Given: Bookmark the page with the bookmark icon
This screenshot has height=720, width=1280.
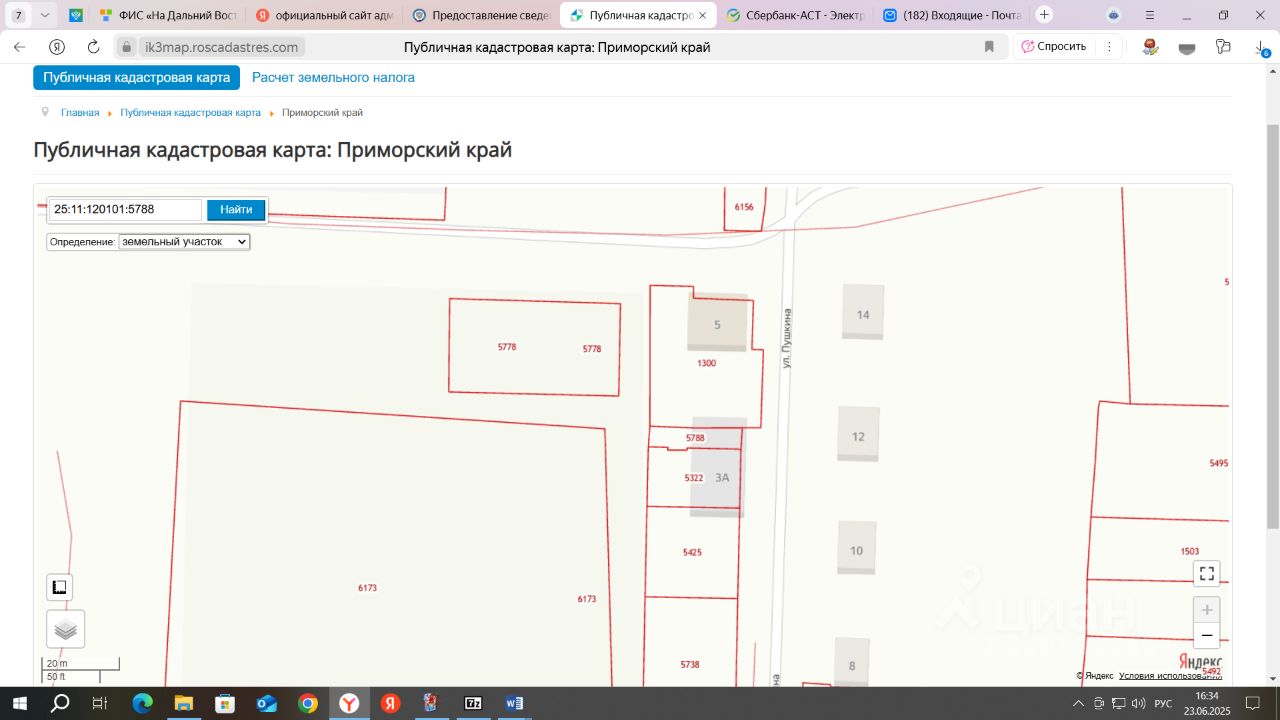Looking at the screenshot, I should [x=989, y=47].
